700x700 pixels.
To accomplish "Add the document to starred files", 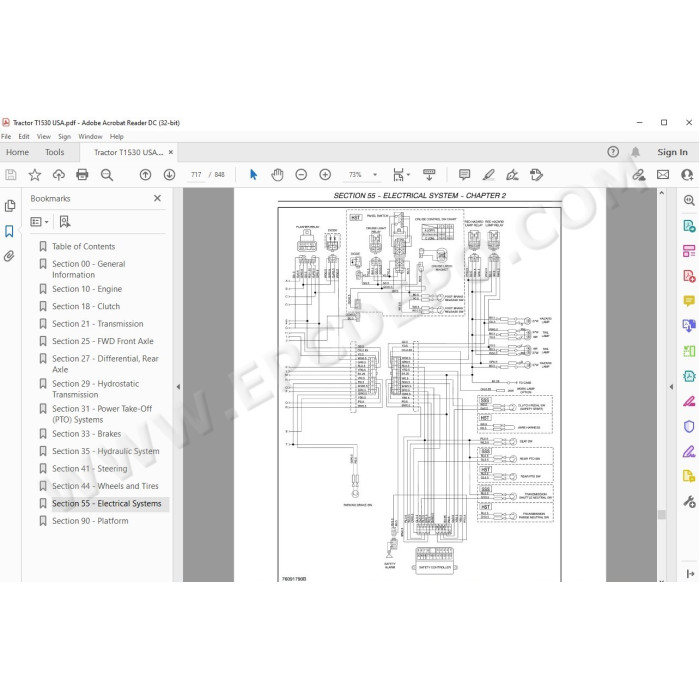I will [x=34, y=175].
